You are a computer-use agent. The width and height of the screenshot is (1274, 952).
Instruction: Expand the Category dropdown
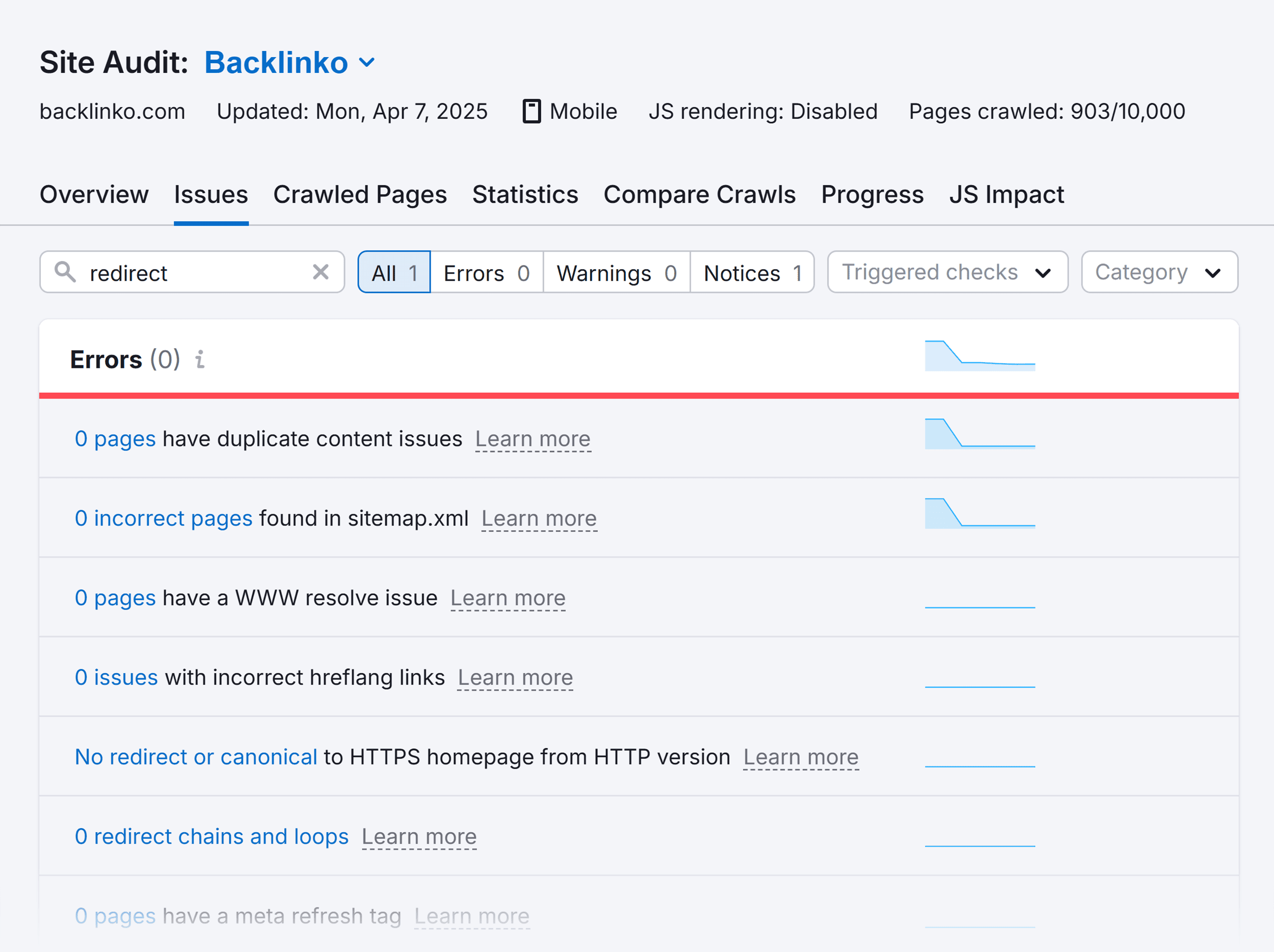tap(1159, 272)
